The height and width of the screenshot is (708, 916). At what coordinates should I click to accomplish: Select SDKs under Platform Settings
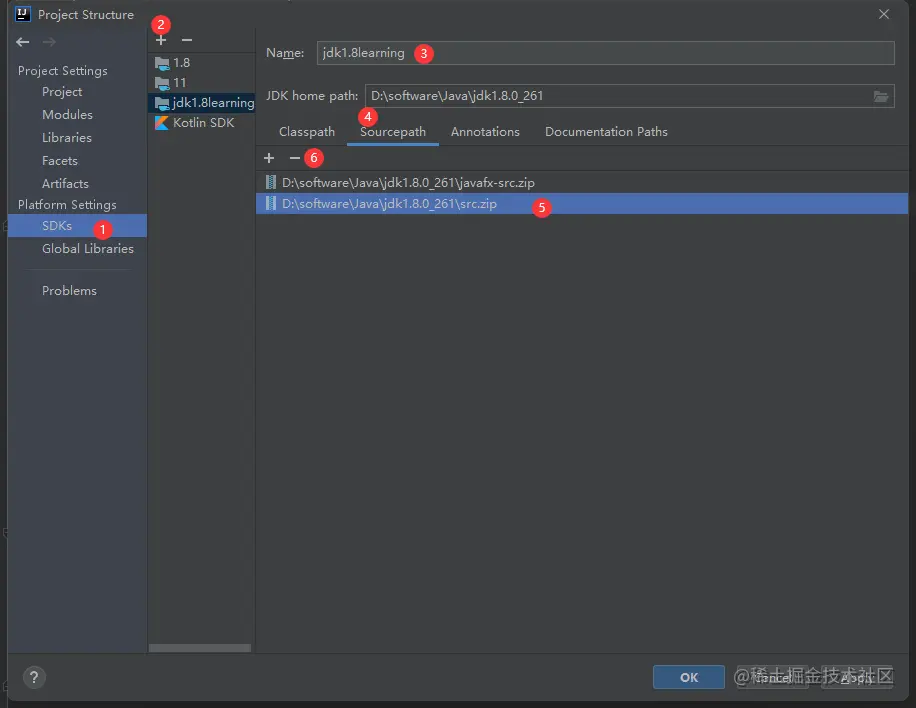[x=77, y=225]
